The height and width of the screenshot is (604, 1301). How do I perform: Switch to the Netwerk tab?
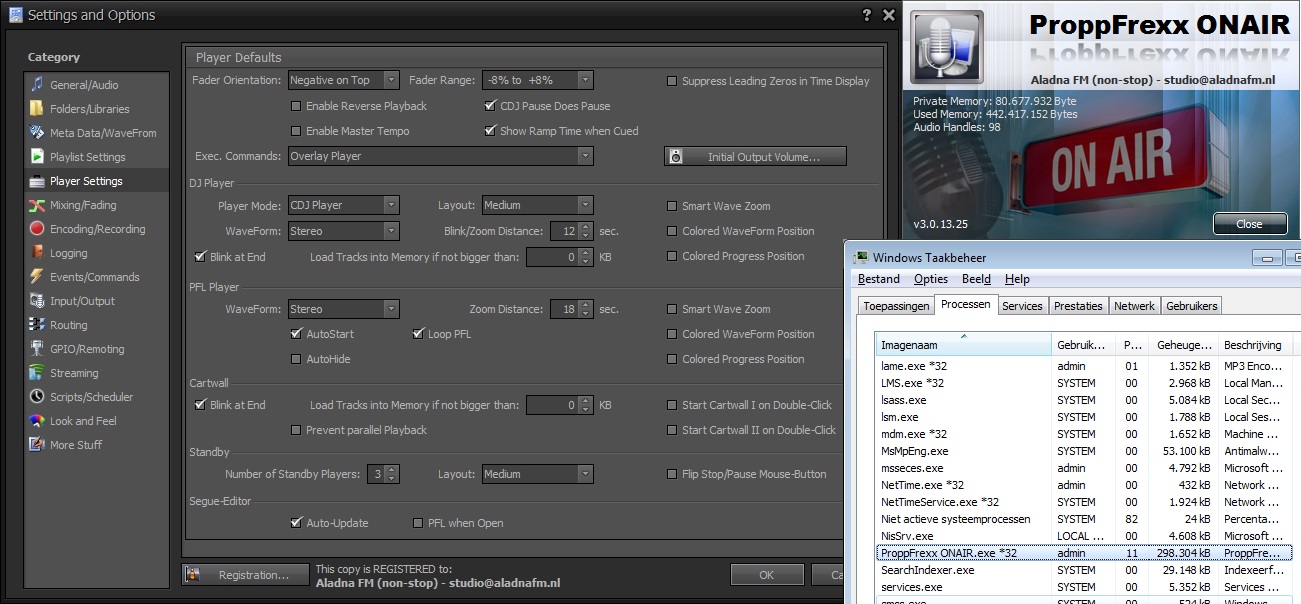[1134, 306]
